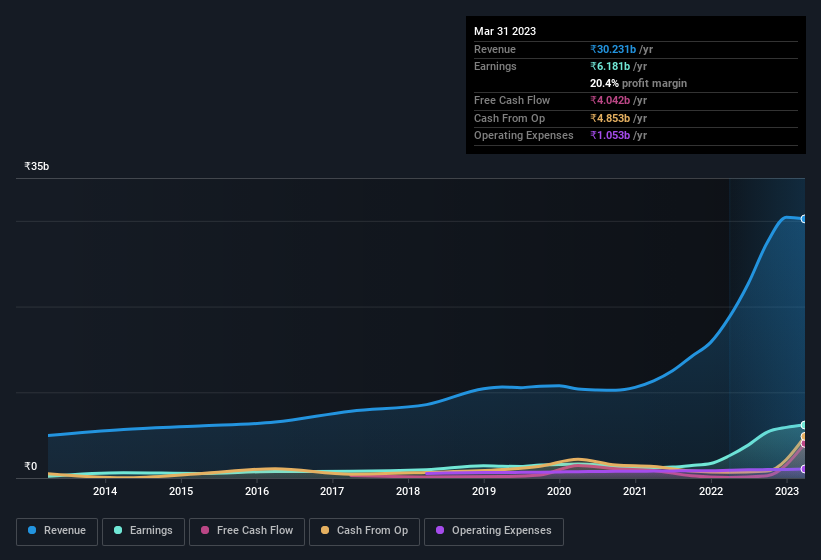Click the ₹6.181b earnings value

(610, 66)
